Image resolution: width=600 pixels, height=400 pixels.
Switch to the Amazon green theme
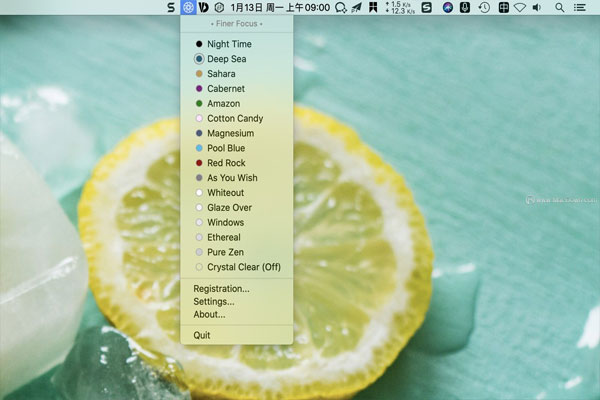[224, 103]
